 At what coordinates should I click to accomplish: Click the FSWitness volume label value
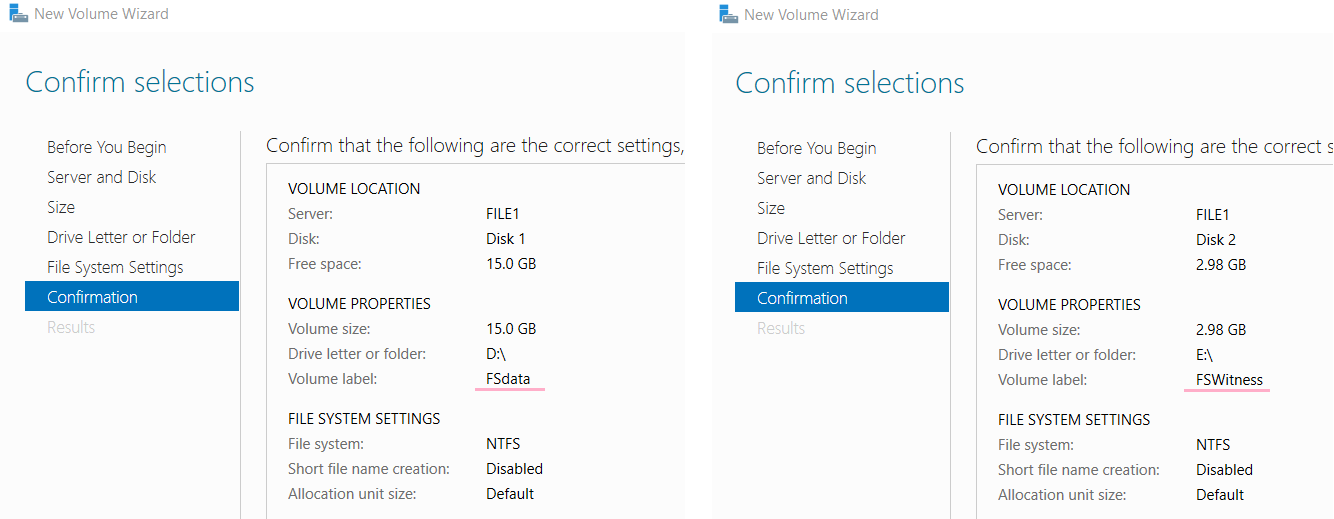pyautogui.click(x=1229, y=380)
